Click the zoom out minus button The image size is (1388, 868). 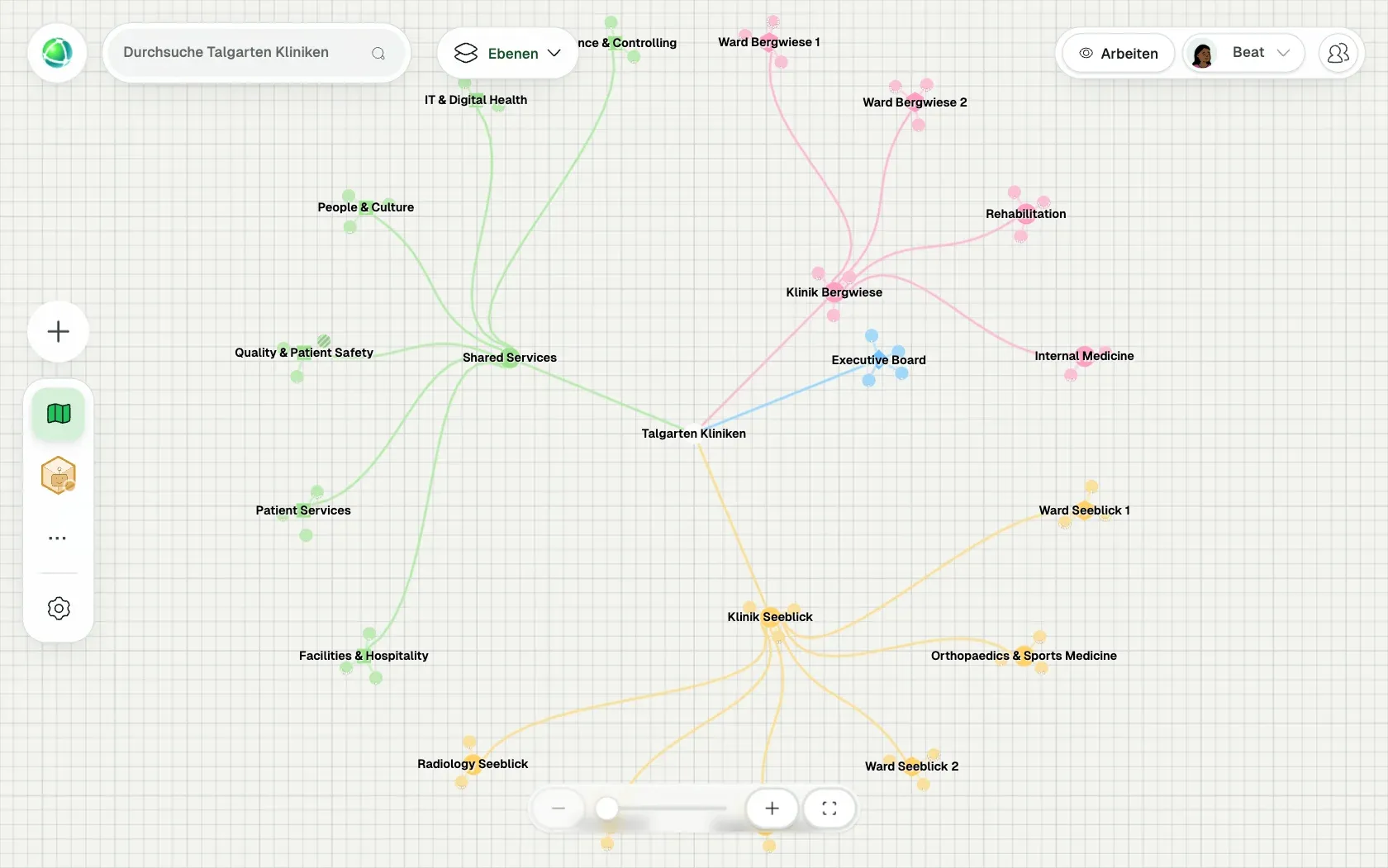coord(559,809)
